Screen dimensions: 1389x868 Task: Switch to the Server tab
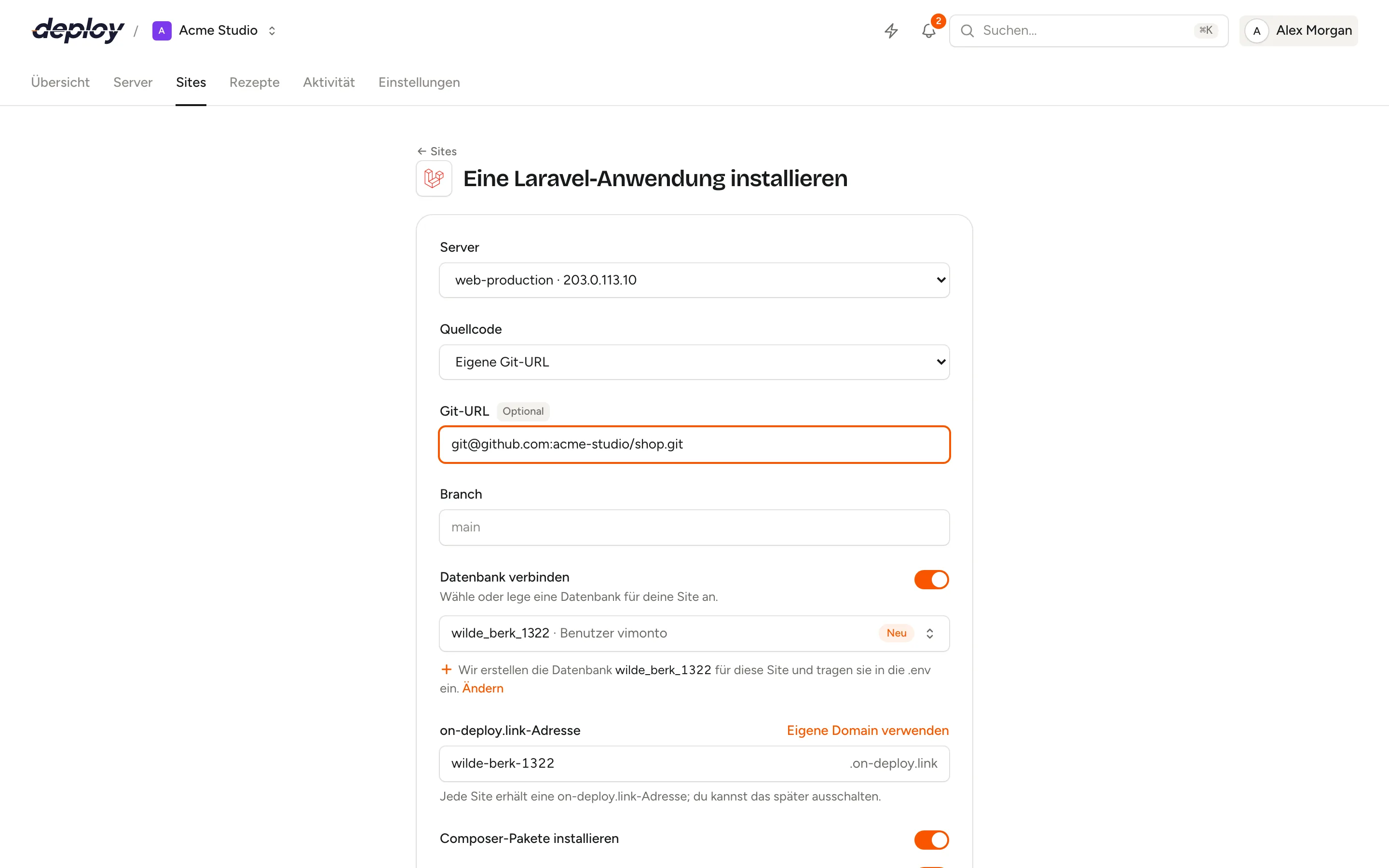[133, 82]
